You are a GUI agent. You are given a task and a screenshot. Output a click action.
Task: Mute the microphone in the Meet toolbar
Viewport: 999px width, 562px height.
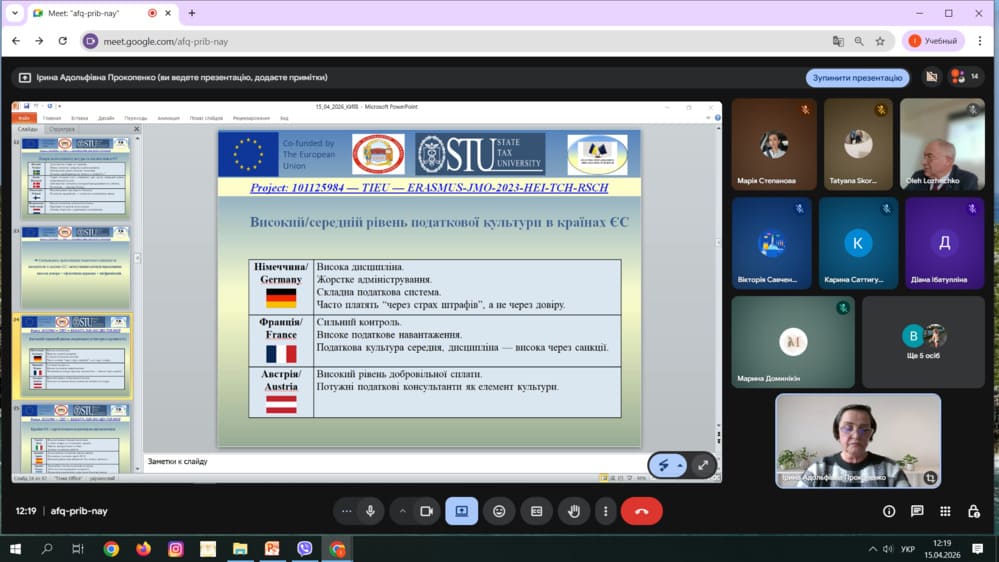(371, 511)
